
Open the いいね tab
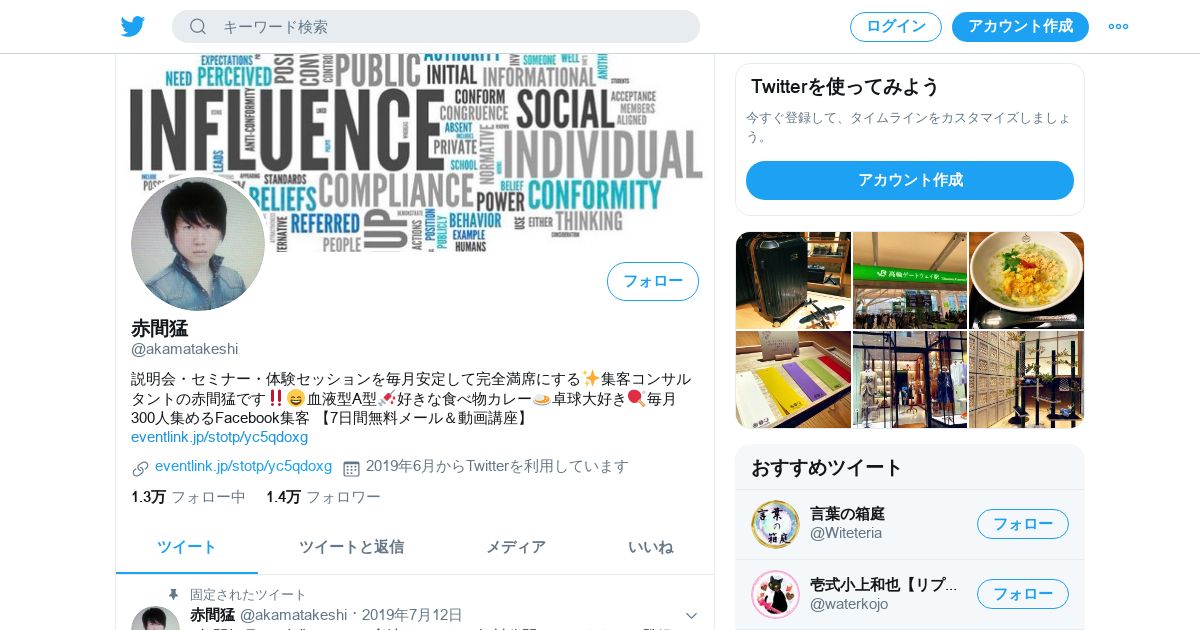[x=650, y=547]
